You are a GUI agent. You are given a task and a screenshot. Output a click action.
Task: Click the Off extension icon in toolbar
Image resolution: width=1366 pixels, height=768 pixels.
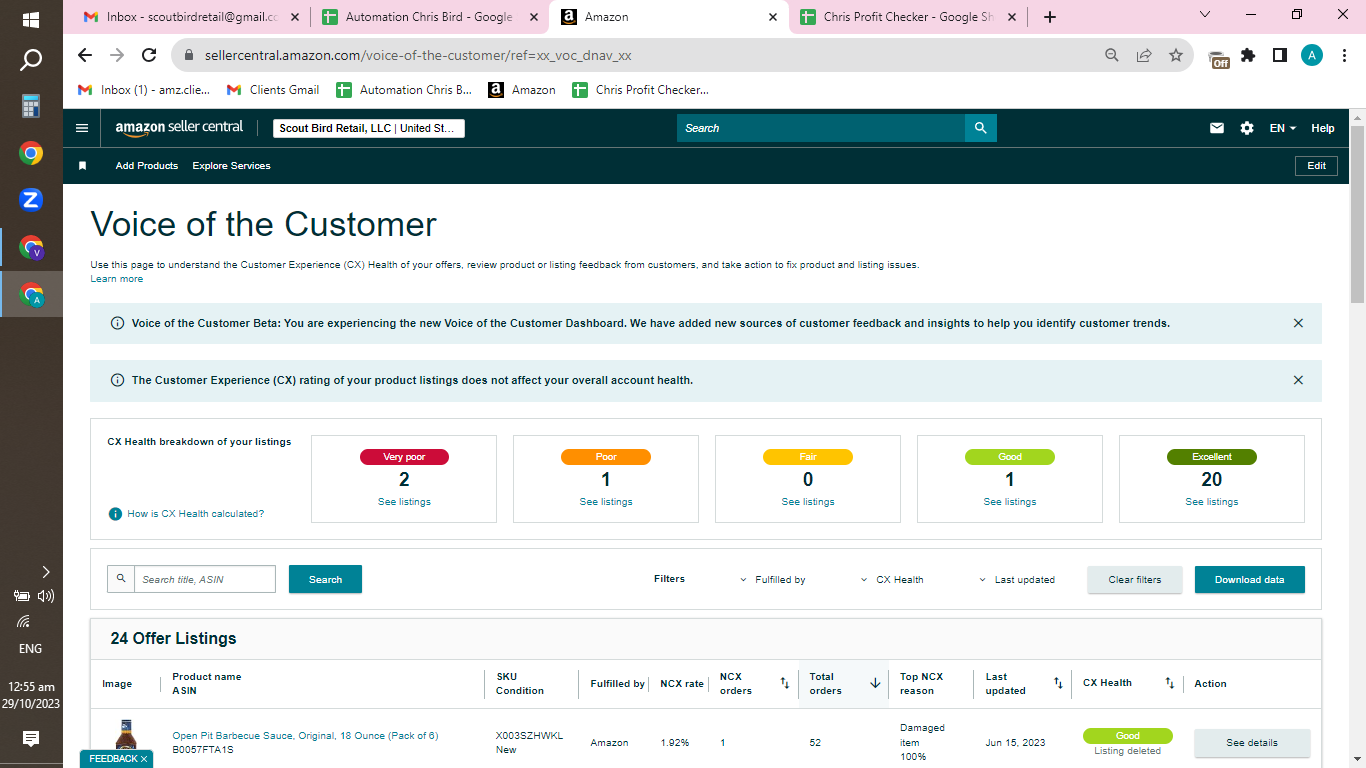tap(1219, 58)
